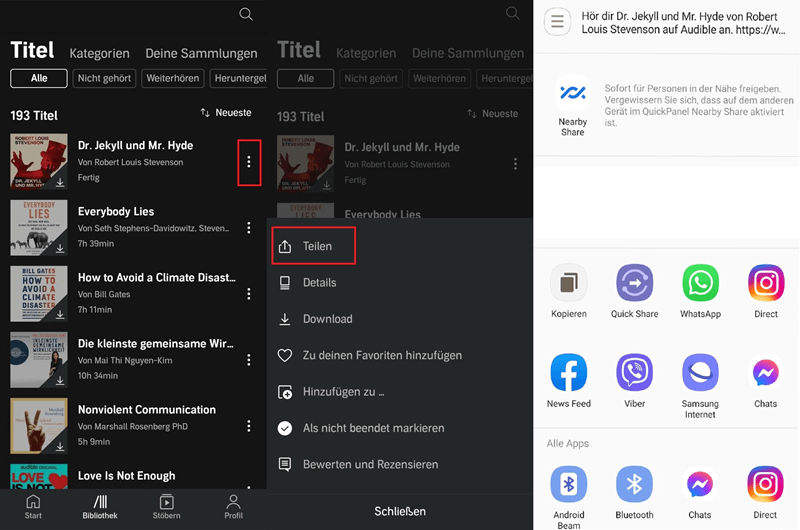
Task: Select the Alle filter chip on left screen
Action: tap(39, 78)
